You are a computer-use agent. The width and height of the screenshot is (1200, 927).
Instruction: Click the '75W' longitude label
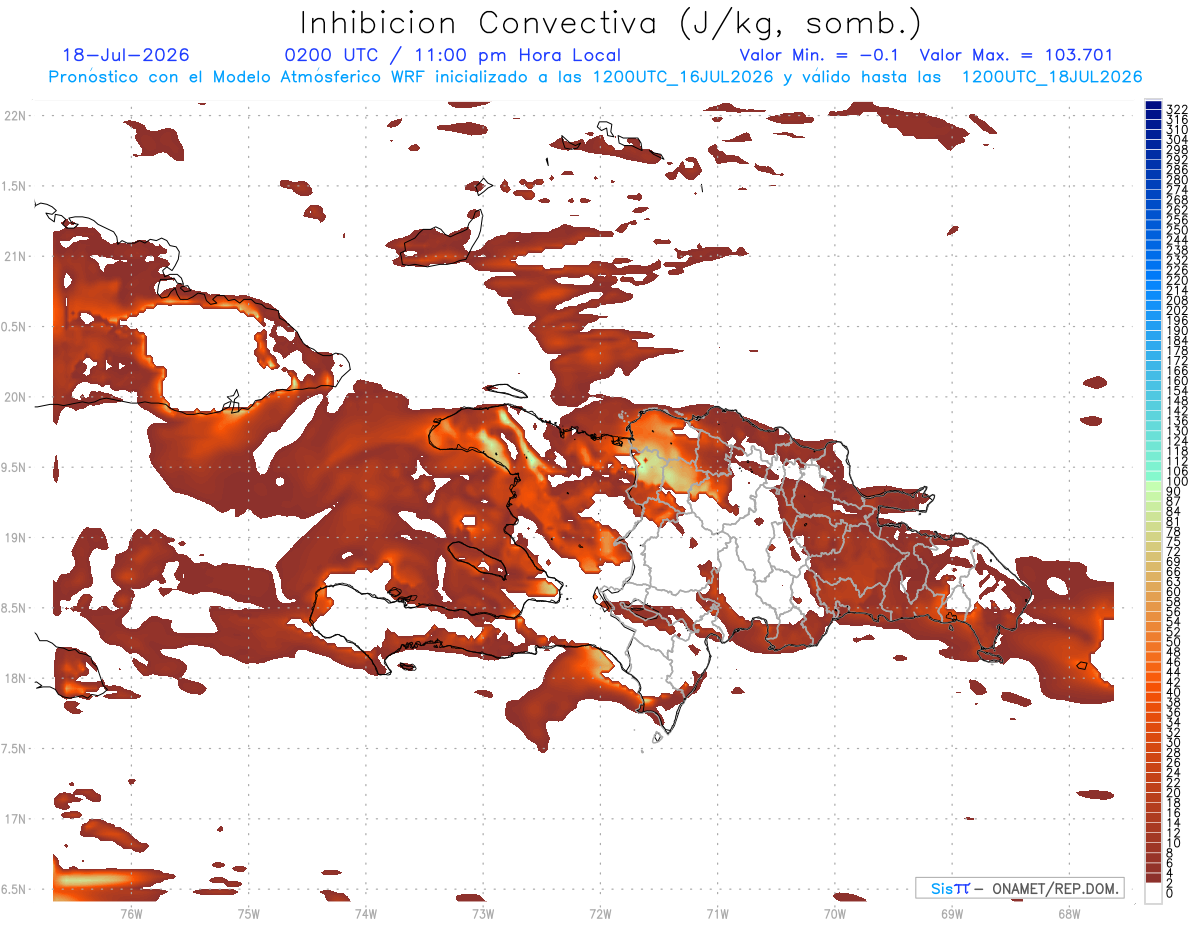(248, 913)
